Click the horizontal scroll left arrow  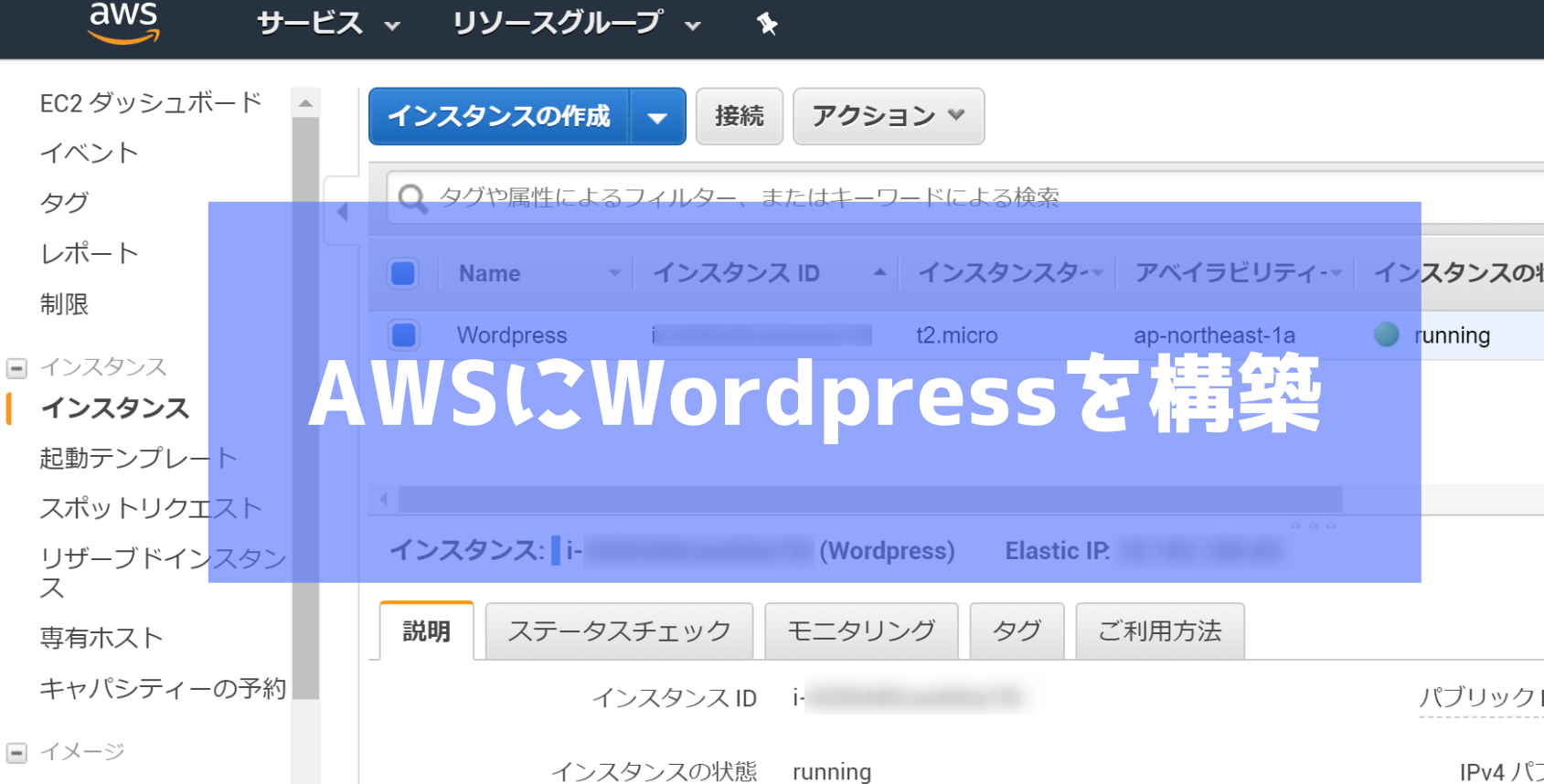pos(384,499)
